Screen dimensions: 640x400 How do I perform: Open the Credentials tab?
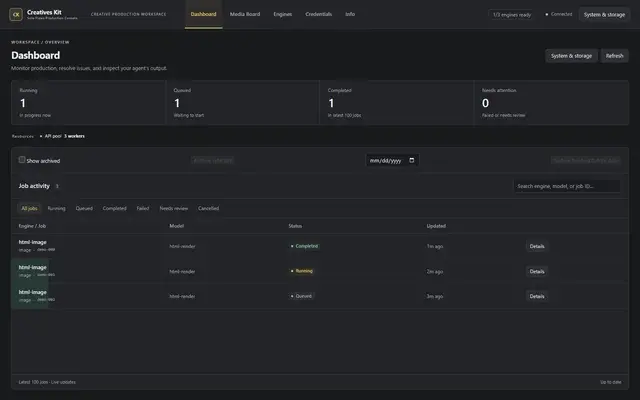click(318, 14)
